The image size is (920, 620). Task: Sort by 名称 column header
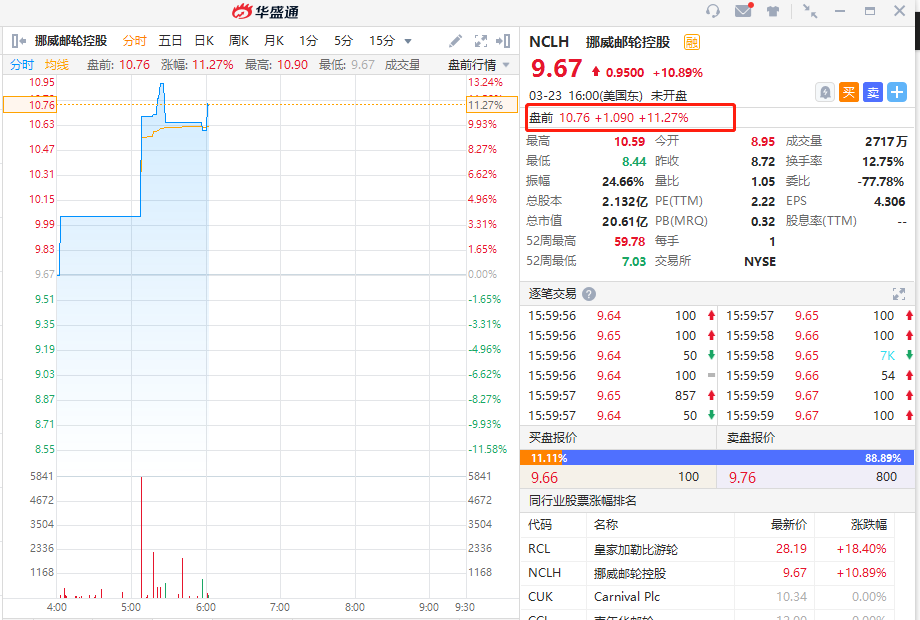606,524
